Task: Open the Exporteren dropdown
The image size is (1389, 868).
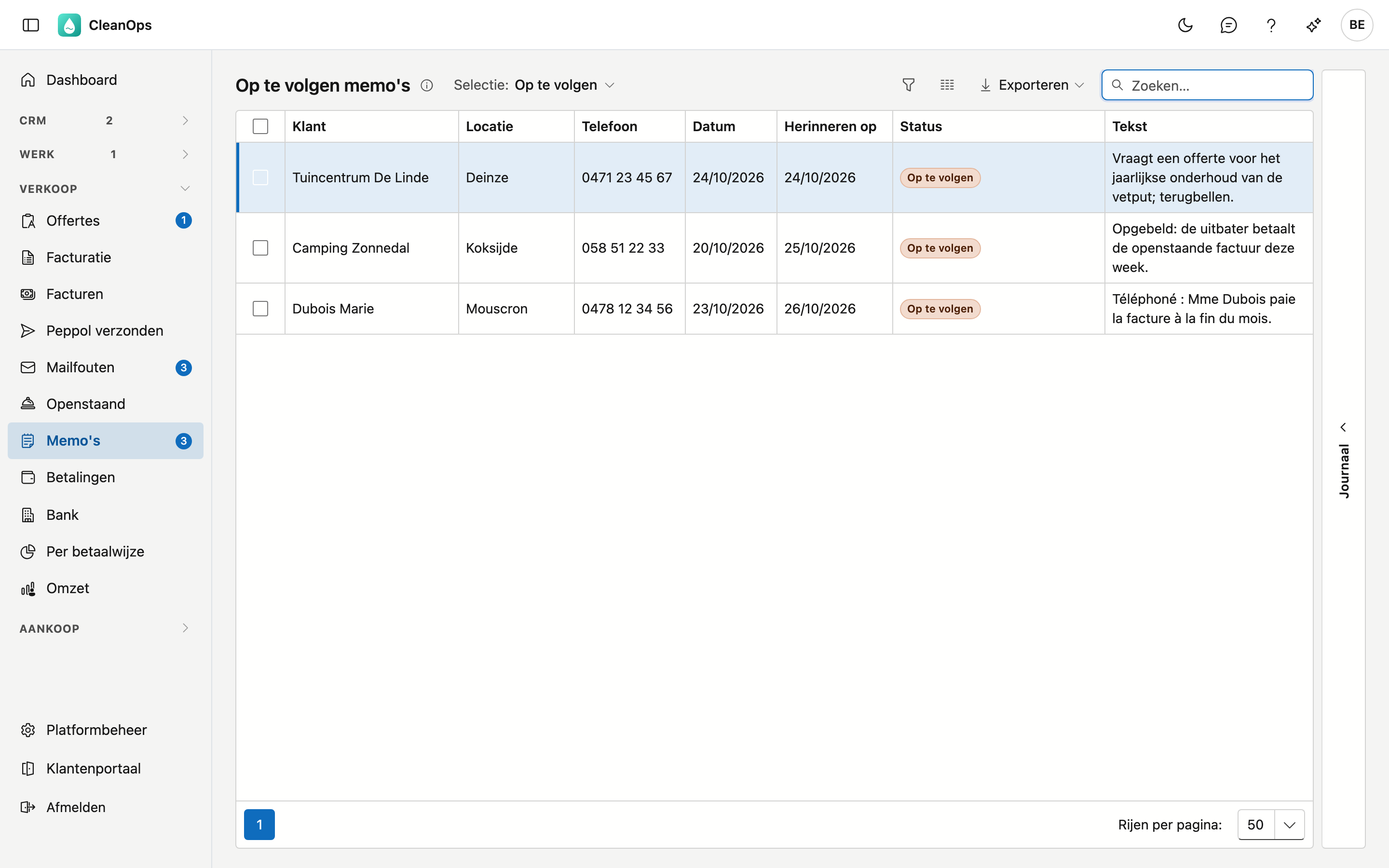Action: point(1032,85)
